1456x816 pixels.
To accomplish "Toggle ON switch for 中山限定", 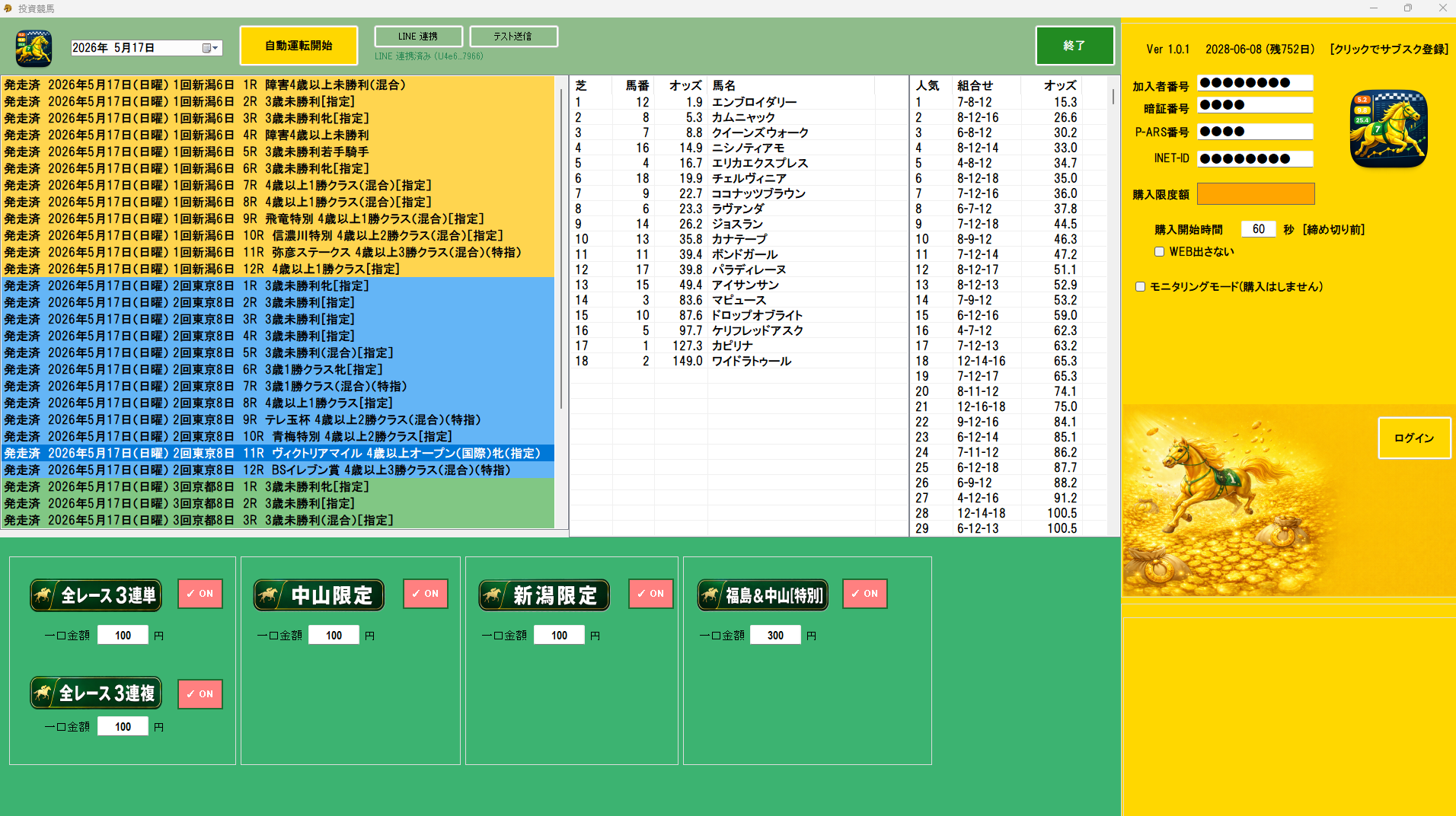I will (426, 594).
